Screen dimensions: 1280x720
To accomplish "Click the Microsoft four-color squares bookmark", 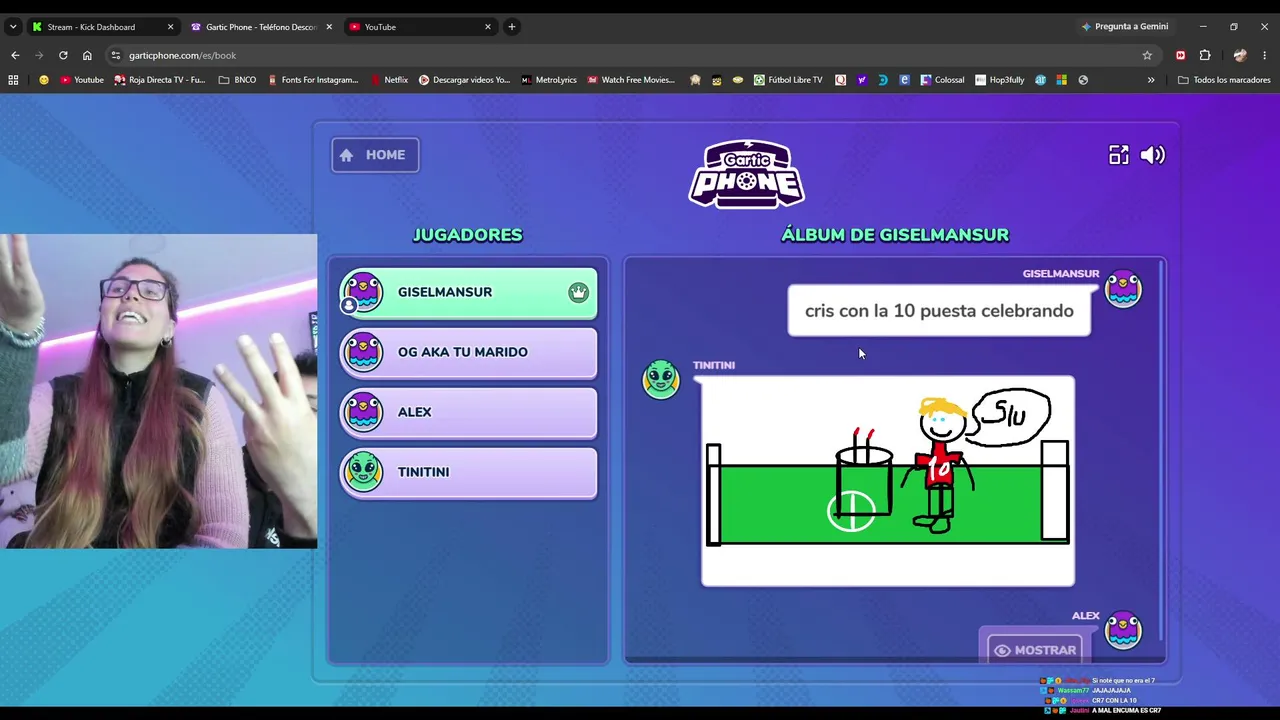I will click(1061, 80).
